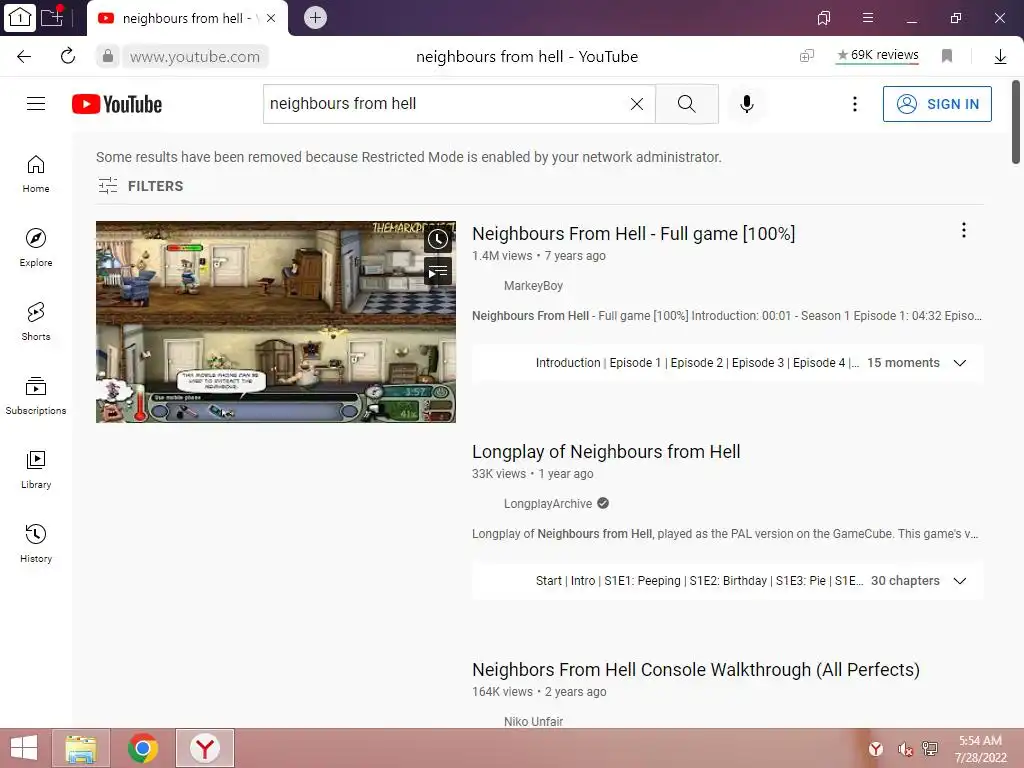Open browser downloads arrow icon
Image resolution: width=1024 pixels, height=768 pixels.
tap(1000, 57)
